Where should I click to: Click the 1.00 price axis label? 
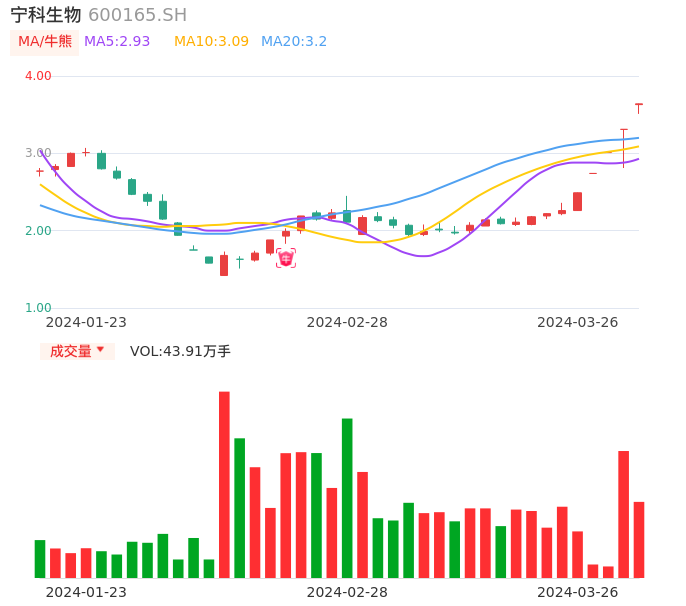tap(38, 308)
